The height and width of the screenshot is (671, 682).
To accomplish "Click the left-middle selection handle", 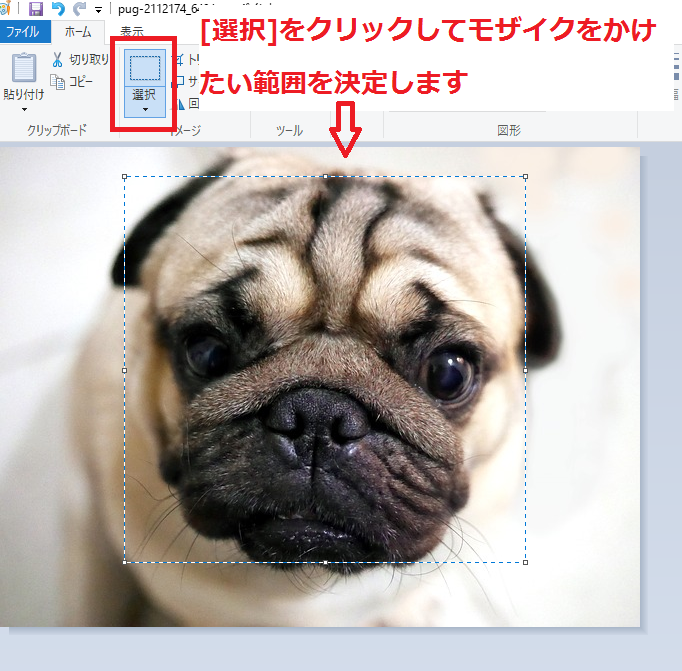I will click(125, 370).
